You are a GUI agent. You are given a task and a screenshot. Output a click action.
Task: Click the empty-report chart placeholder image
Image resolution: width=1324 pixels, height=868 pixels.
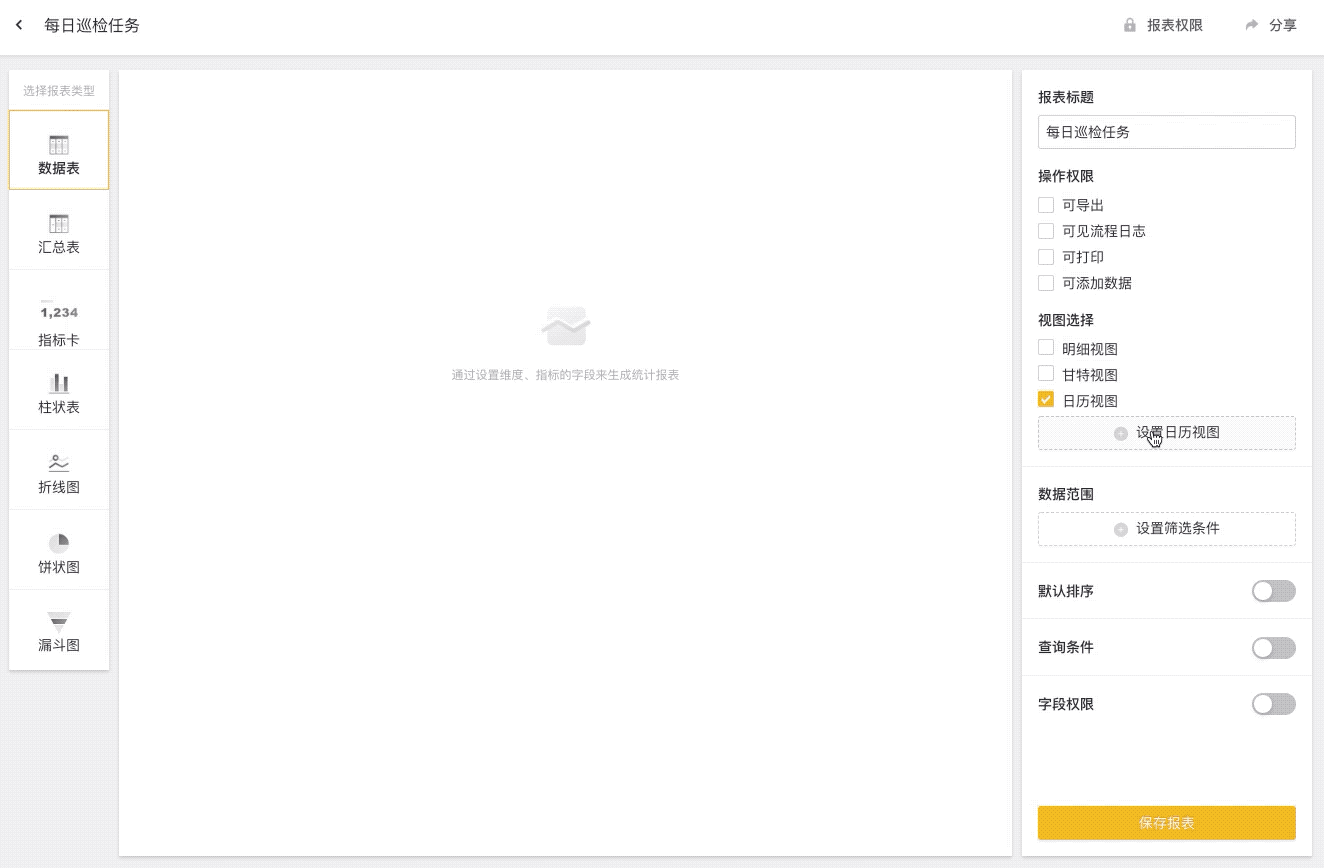pyautogui.click(x=566, y=326)
